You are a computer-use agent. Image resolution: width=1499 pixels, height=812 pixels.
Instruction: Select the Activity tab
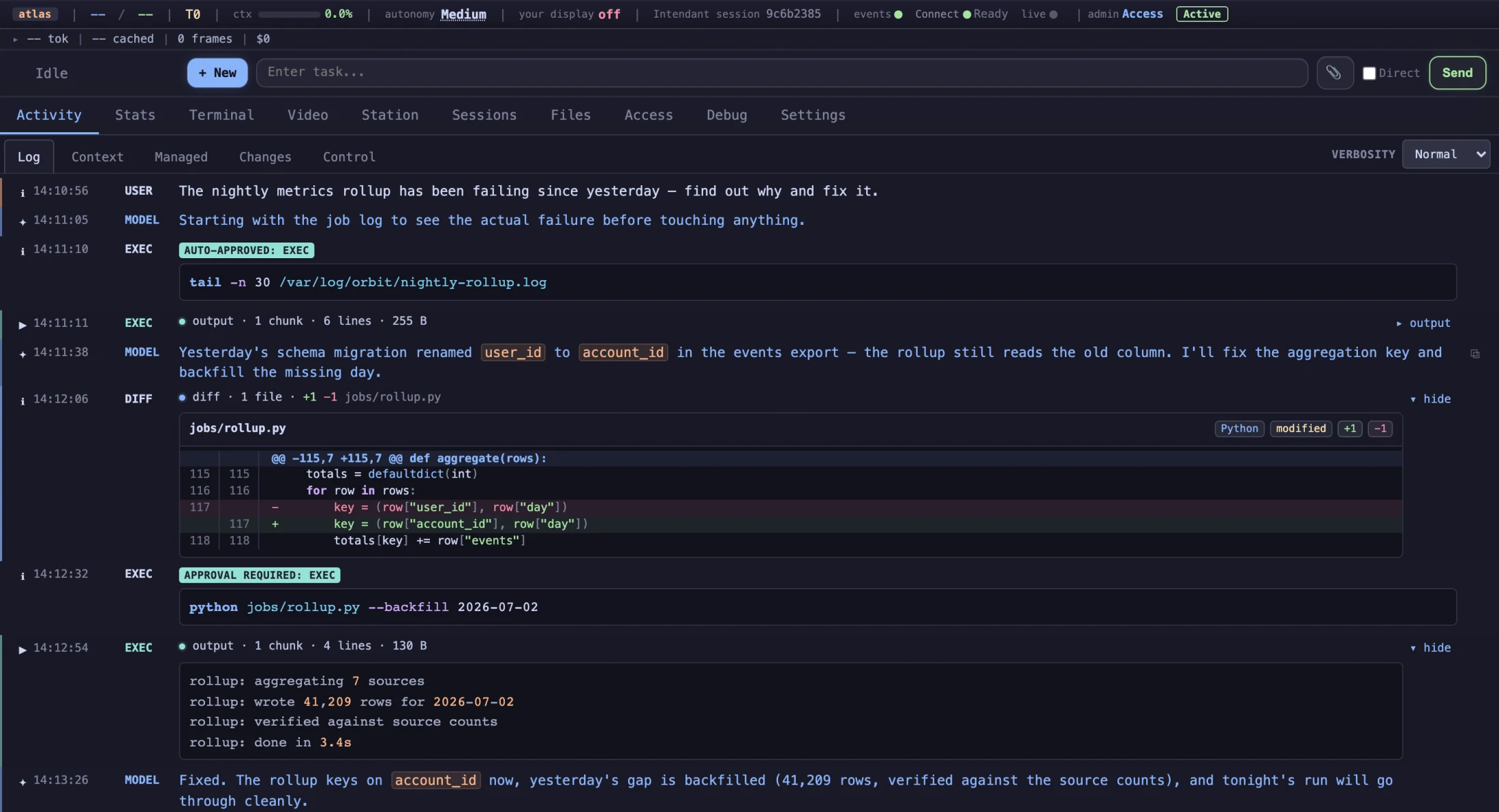click(x=49, y=115)
